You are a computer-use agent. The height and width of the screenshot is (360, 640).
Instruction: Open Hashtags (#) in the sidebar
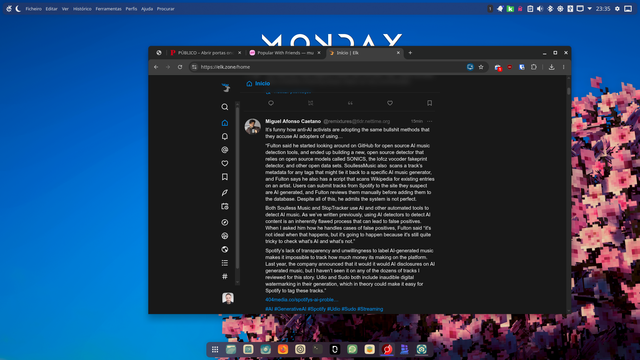tap(224, 276)
